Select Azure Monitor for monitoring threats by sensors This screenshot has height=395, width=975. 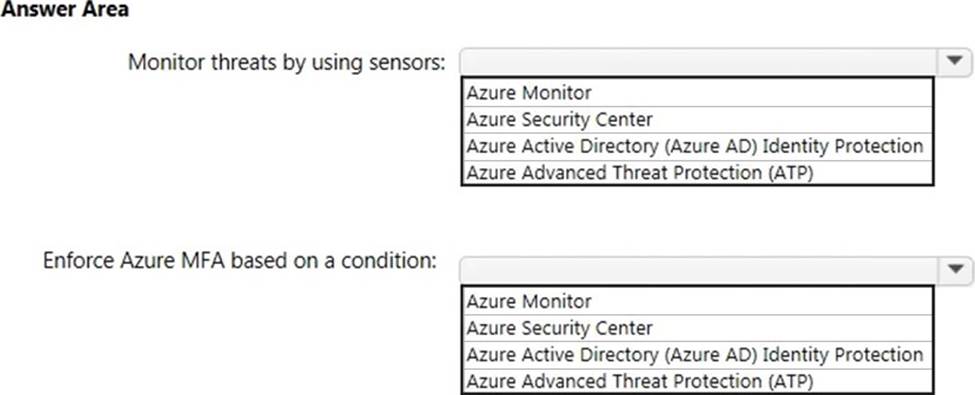(x=697, y=93)
